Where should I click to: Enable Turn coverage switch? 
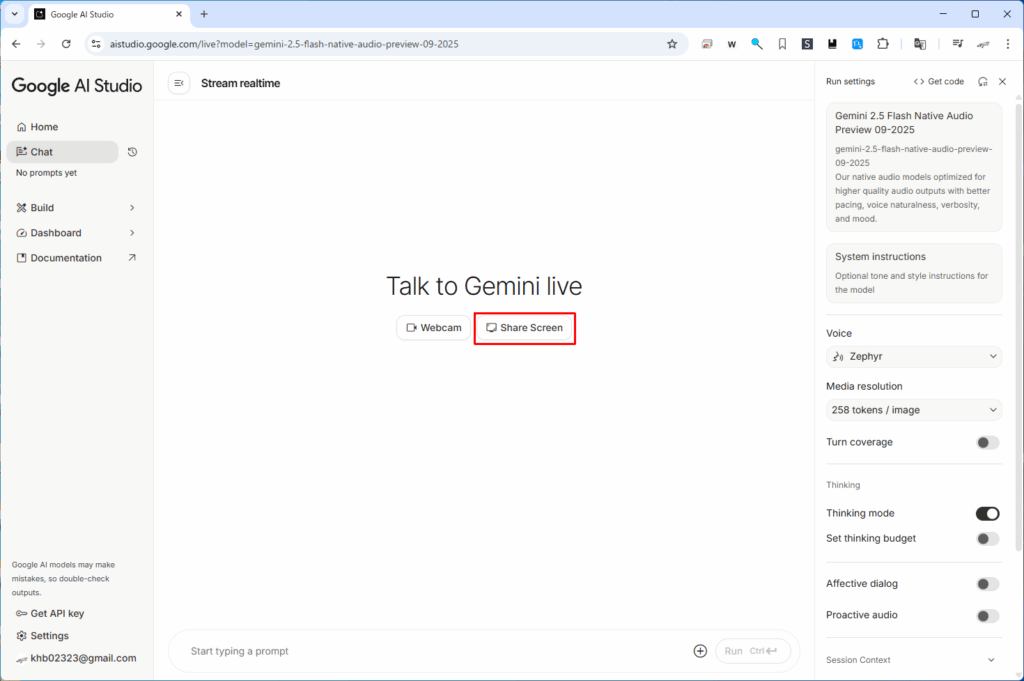[x=987, y=442]
